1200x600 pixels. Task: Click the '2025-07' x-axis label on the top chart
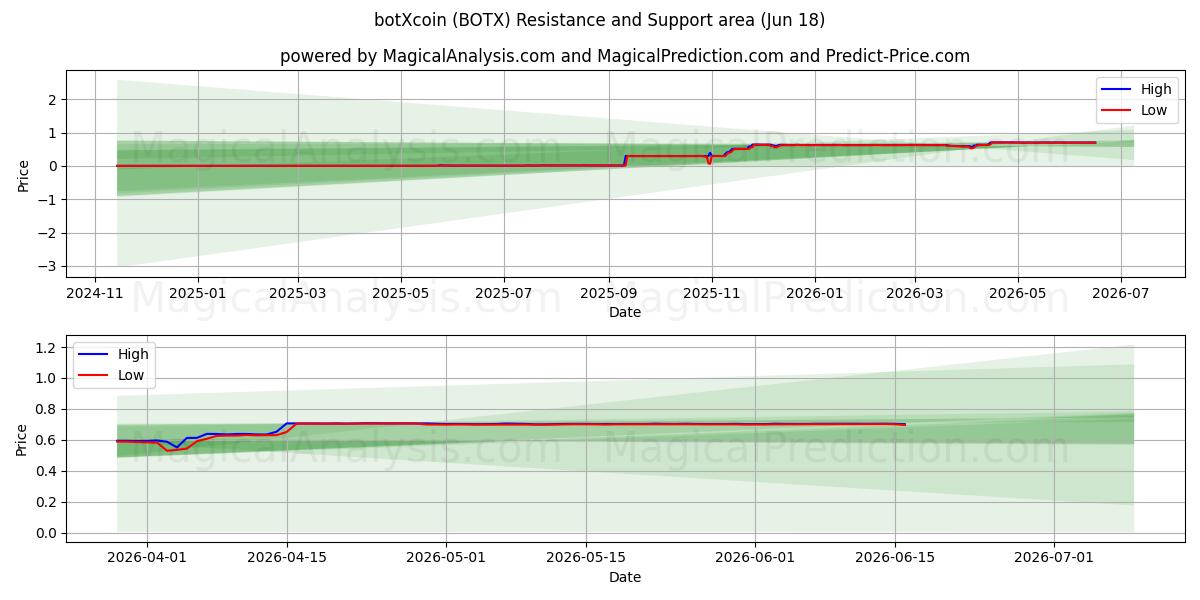[502, 294]
